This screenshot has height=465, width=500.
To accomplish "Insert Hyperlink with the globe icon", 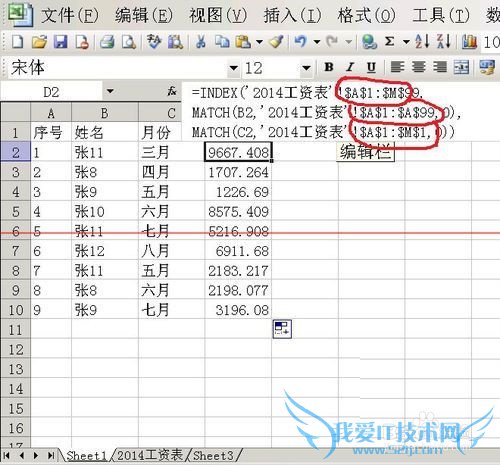I will (369, 42).
